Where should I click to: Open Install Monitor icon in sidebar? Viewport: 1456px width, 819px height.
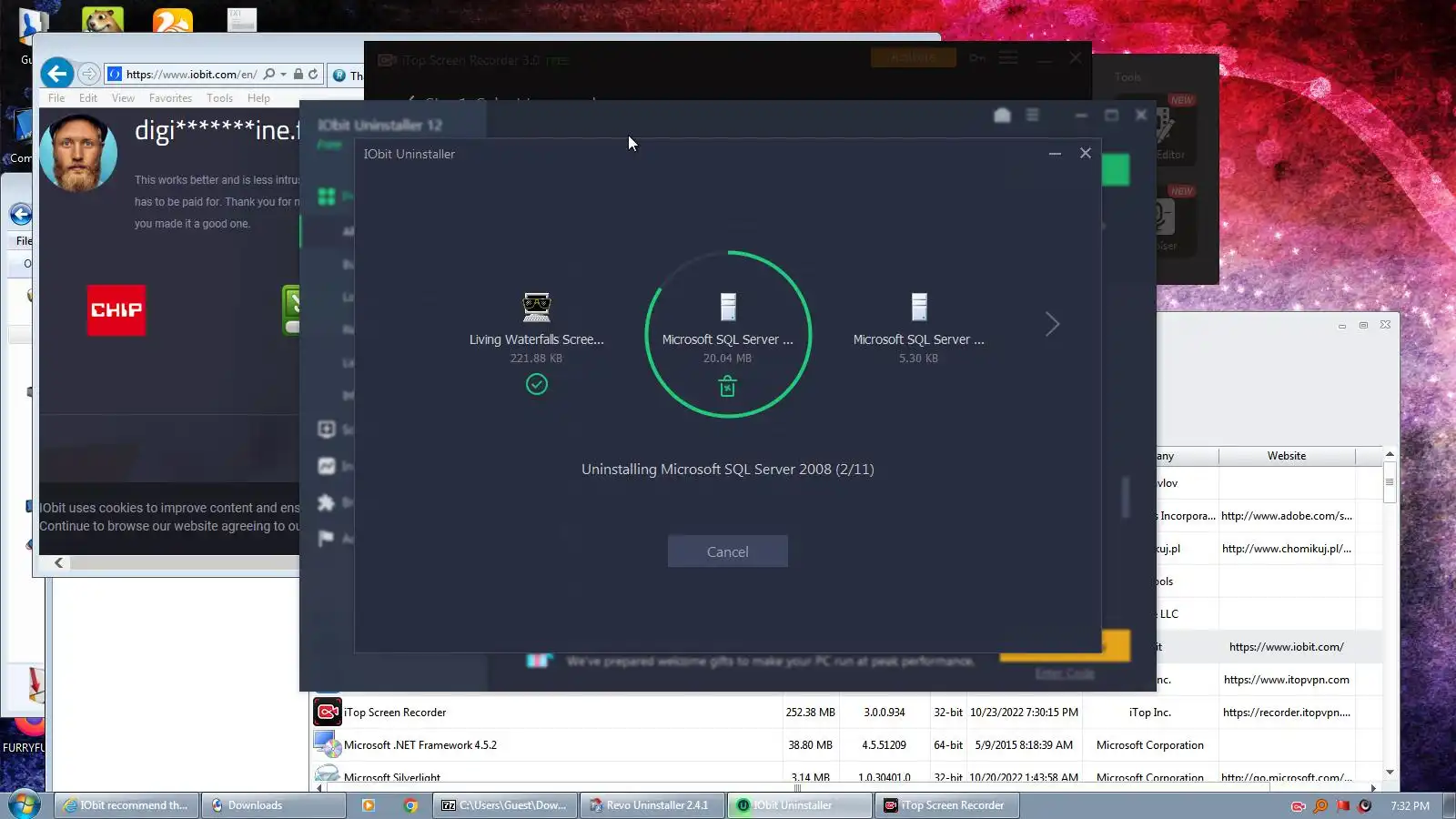coord(327,466)
